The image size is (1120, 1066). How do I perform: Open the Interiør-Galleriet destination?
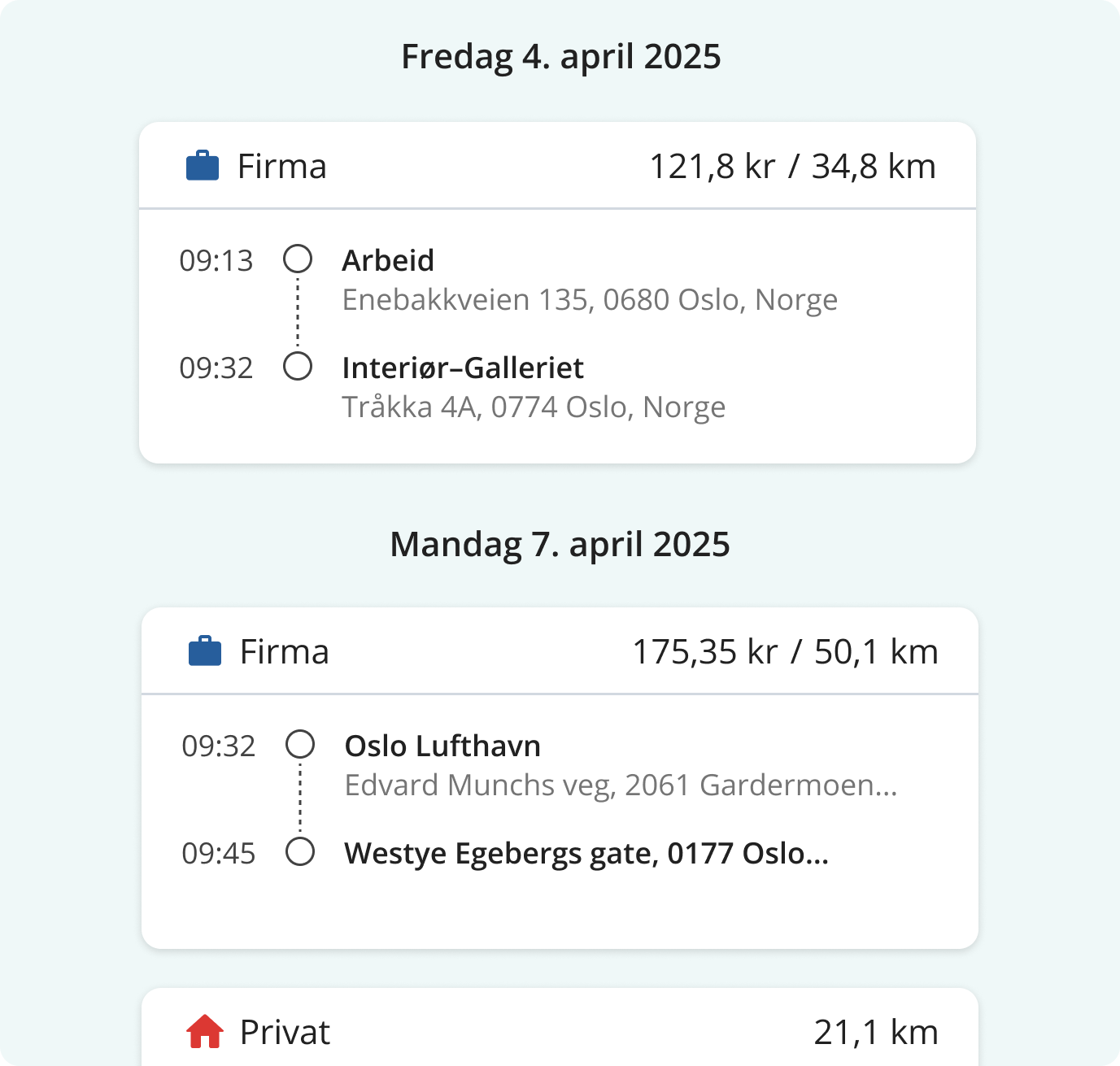coord(462,368)
